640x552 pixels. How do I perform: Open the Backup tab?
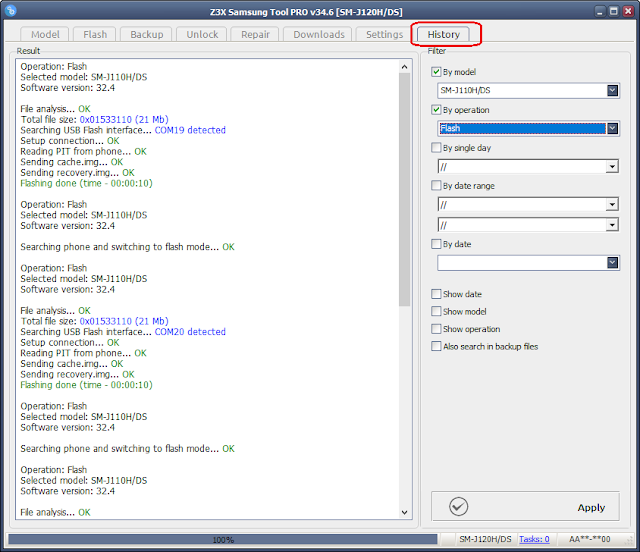point(147,35)
